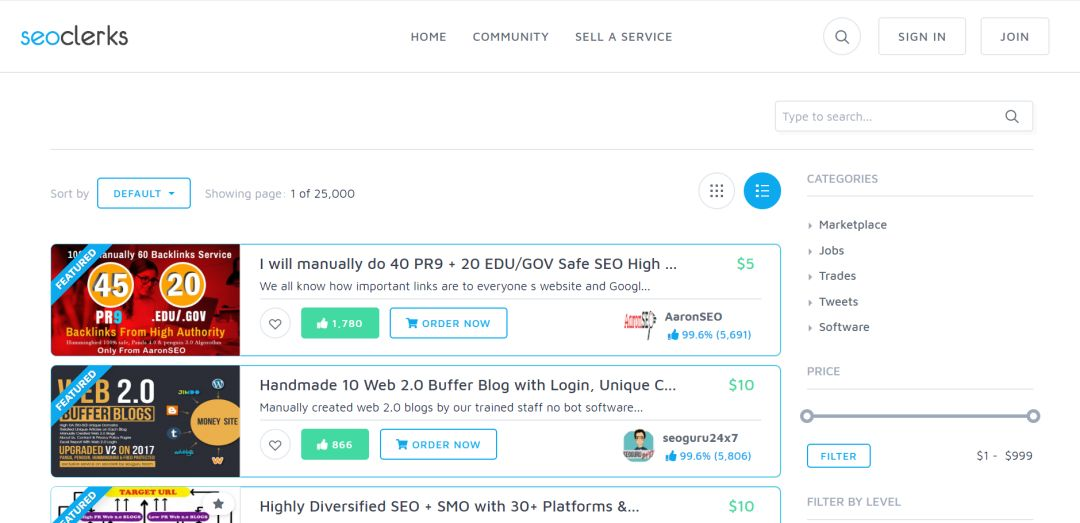This screenshot has height=523, width=1080.
Task: Open the Handmade 10 Web 2.0 listing title
Action: pyautogui.click(x=468, y=385)
